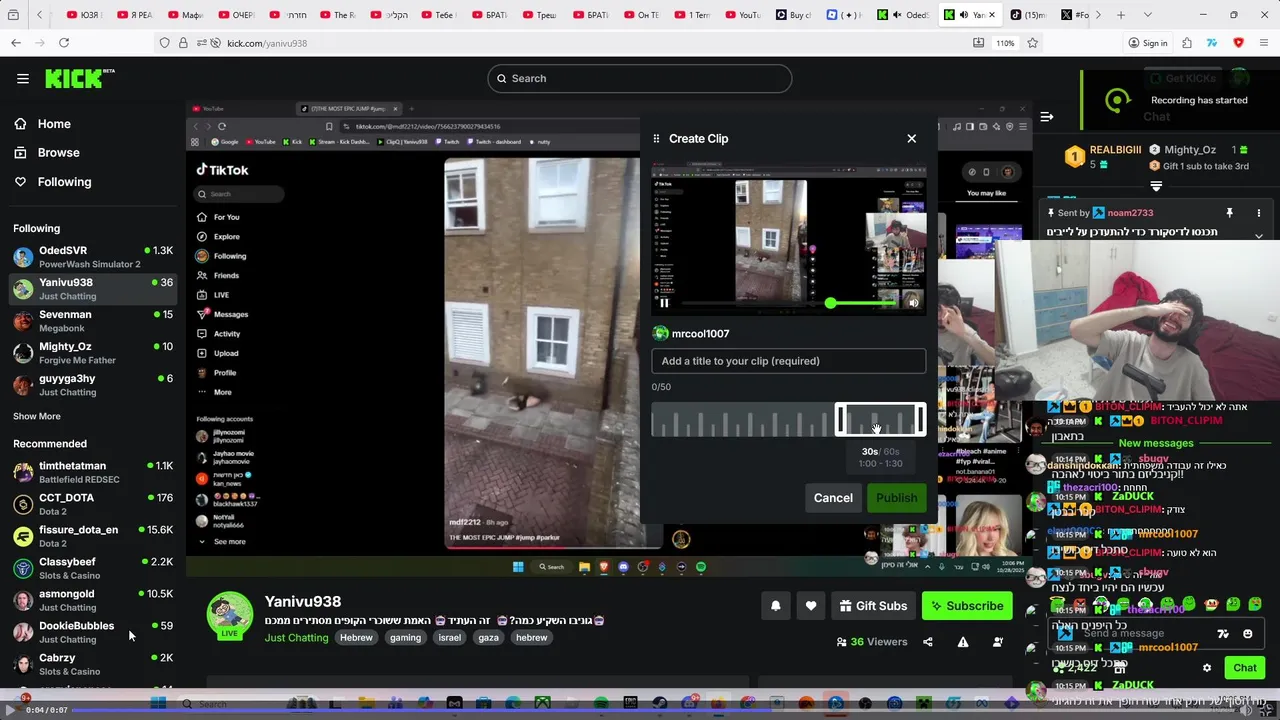Subscribe to Yanivu938 channel
Image resolution: width=1280 pixels, height=720 pixels.
point(967,605)
